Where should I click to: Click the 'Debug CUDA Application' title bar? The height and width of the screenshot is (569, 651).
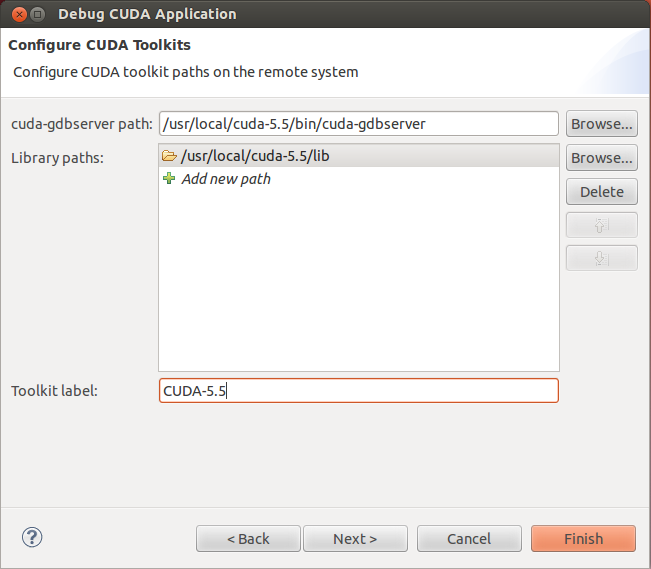pyautogui.click(x=300, y=14)
